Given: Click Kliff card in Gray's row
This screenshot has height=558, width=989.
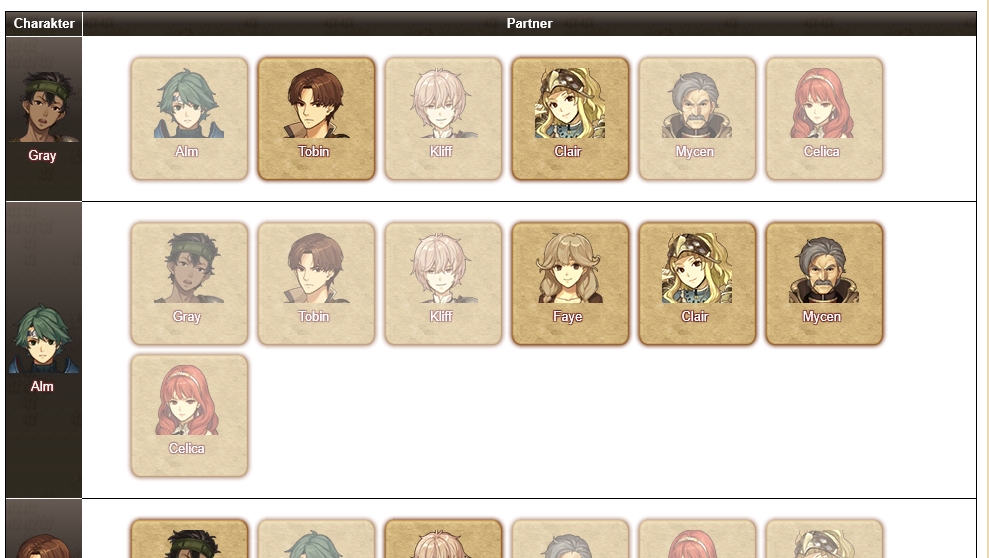Looking at the screenshot, I should 443,119.
